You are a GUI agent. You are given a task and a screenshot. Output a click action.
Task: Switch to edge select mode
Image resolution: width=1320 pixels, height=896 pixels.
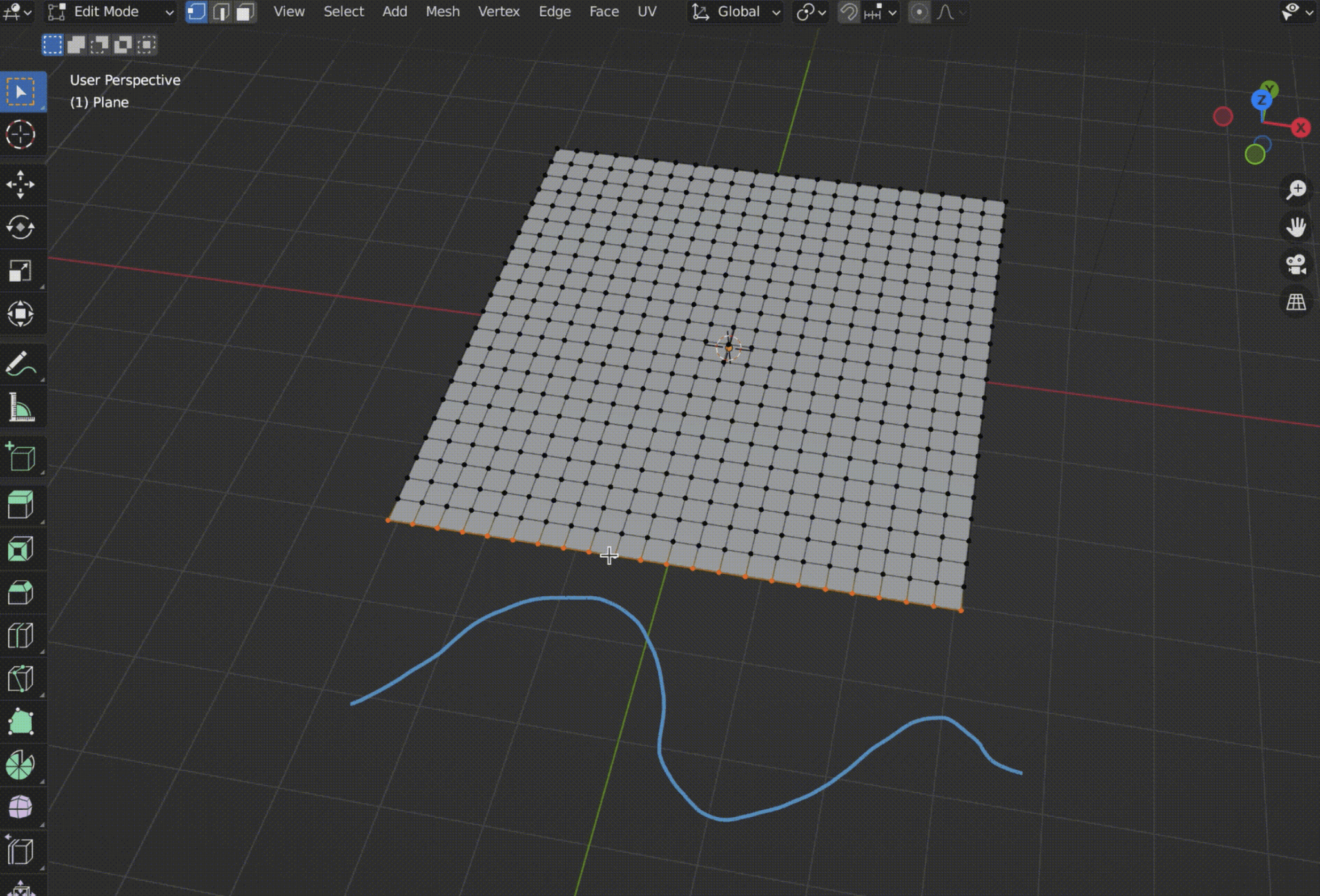pos(221,12)
